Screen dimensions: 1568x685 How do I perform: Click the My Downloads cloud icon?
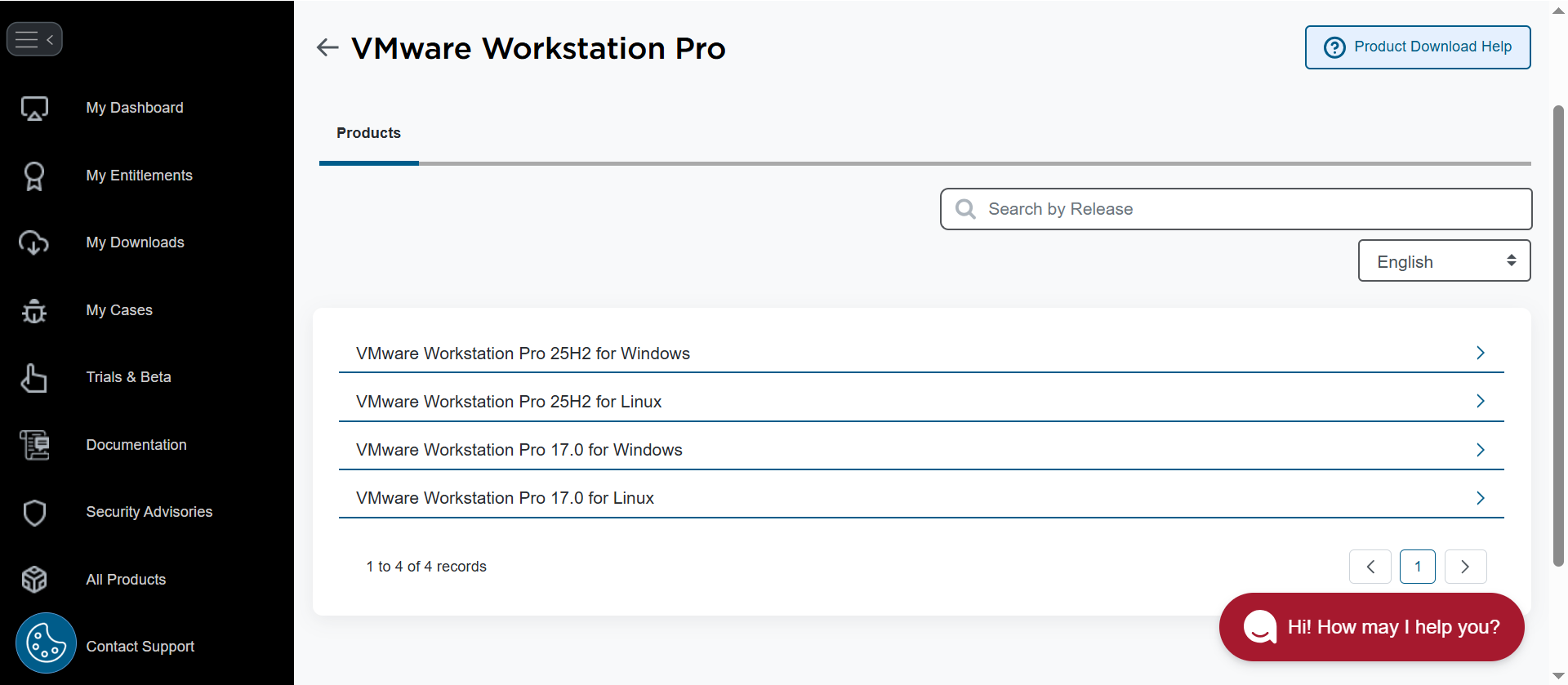34,242
